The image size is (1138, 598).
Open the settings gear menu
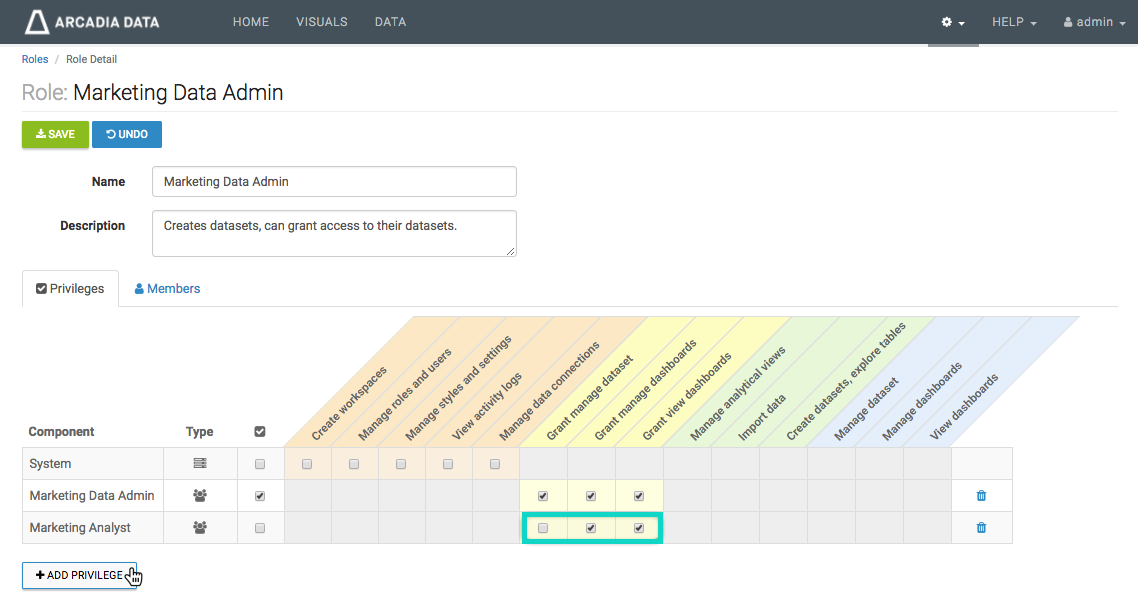click(952, 22)
